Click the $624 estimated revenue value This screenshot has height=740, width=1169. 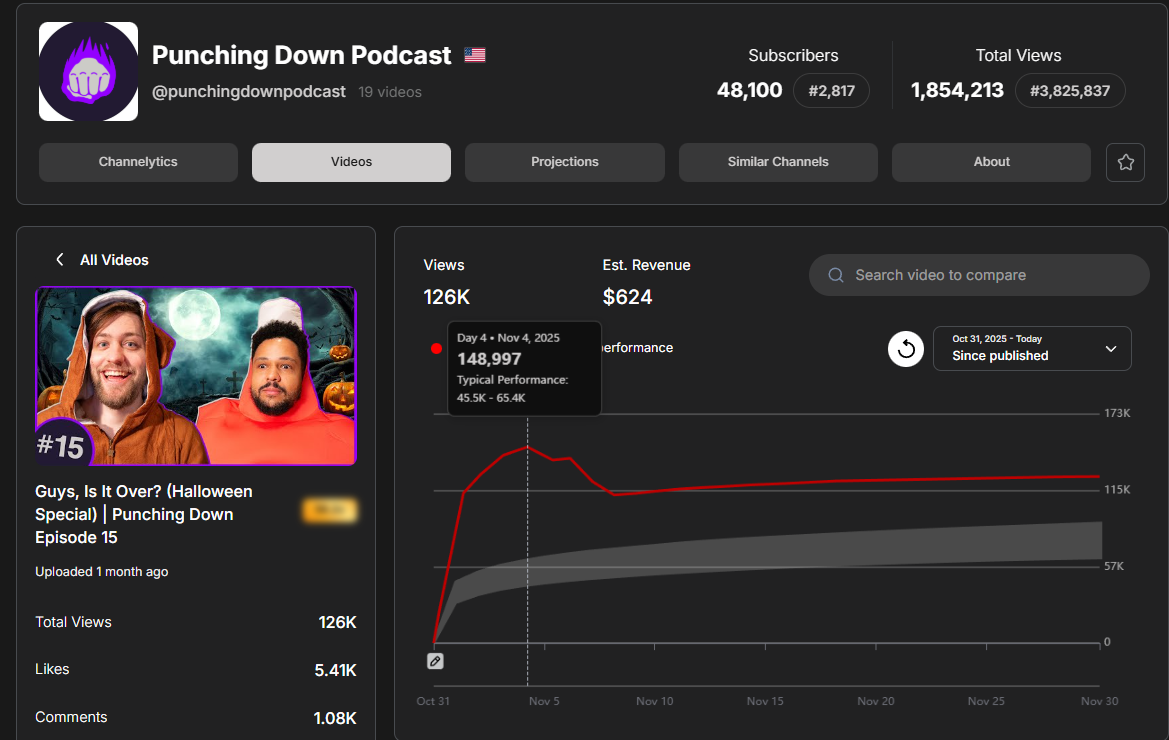pos(627,297)
